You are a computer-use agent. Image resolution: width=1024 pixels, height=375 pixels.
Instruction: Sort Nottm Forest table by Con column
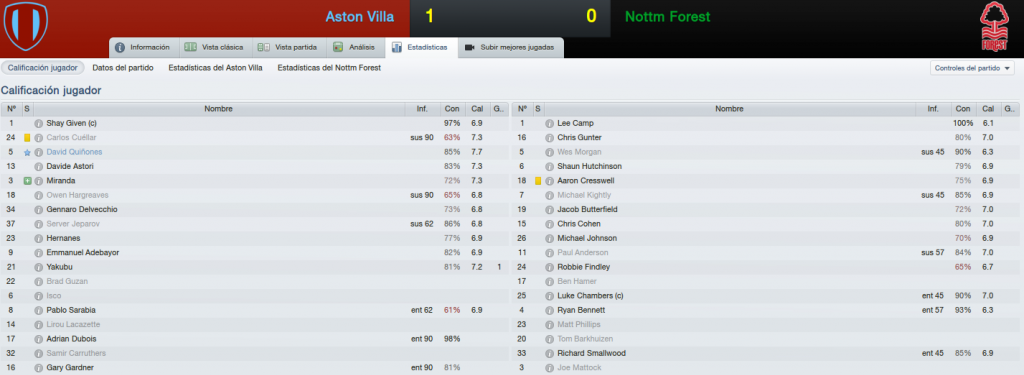(x=962, y=109)
